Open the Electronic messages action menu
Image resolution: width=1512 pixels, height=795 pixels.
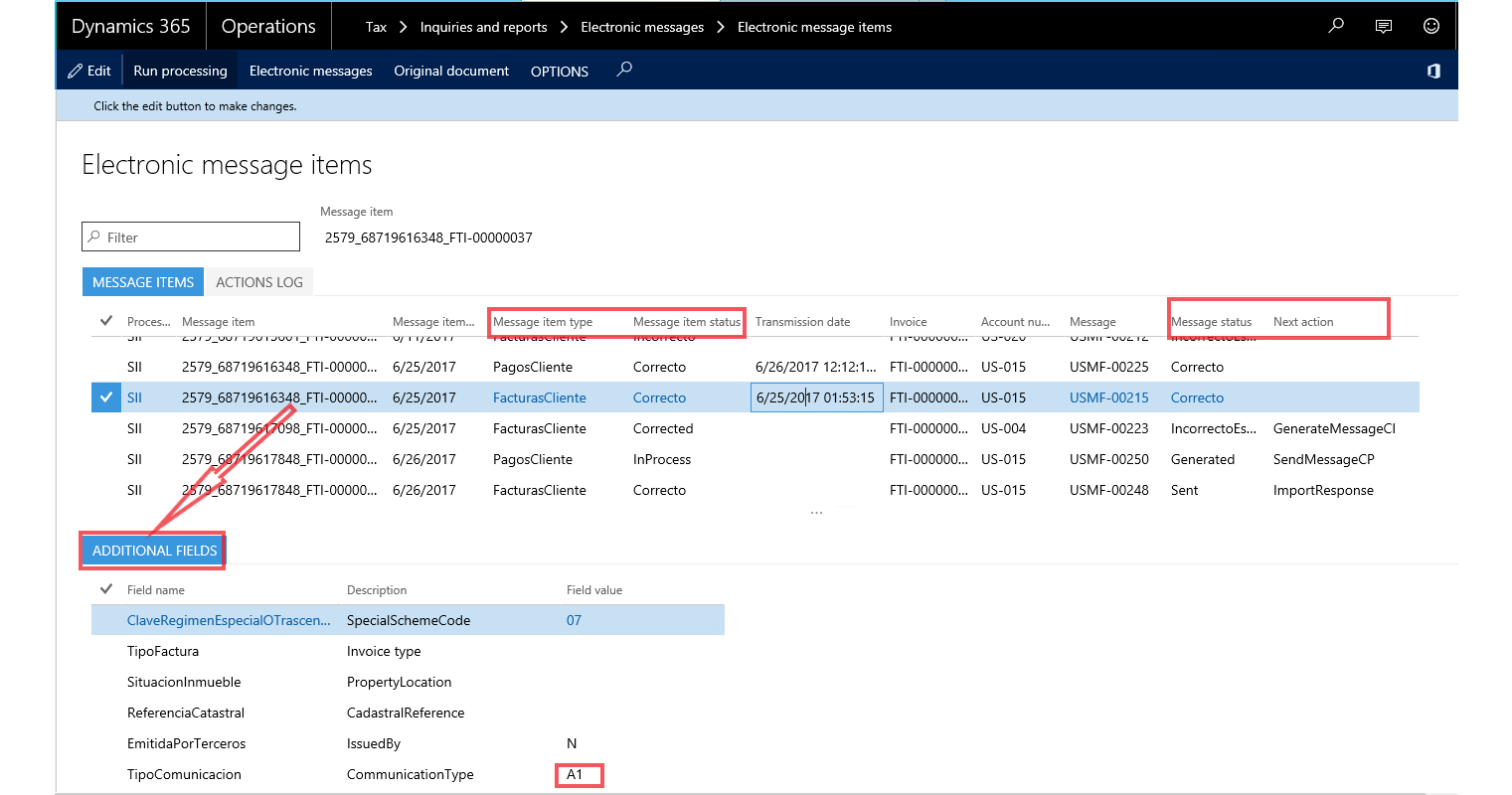pos(311,71)
